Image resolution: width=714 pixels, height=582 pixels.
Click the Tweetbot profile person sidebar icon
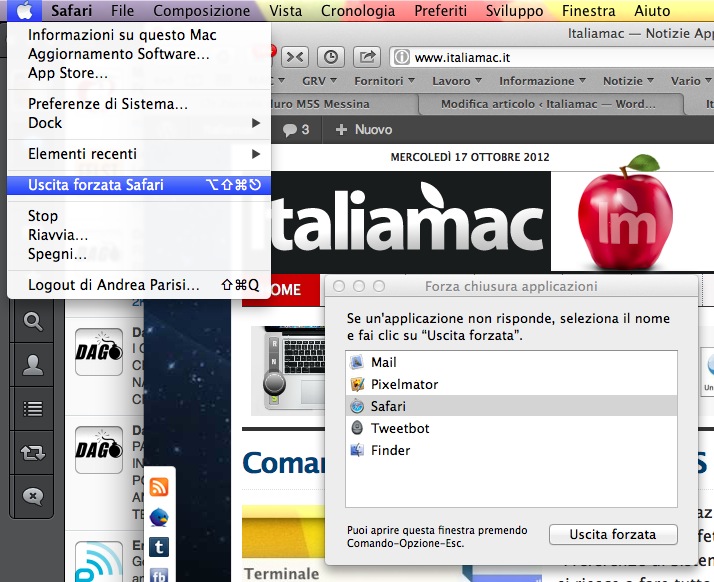tap(33, 365)
